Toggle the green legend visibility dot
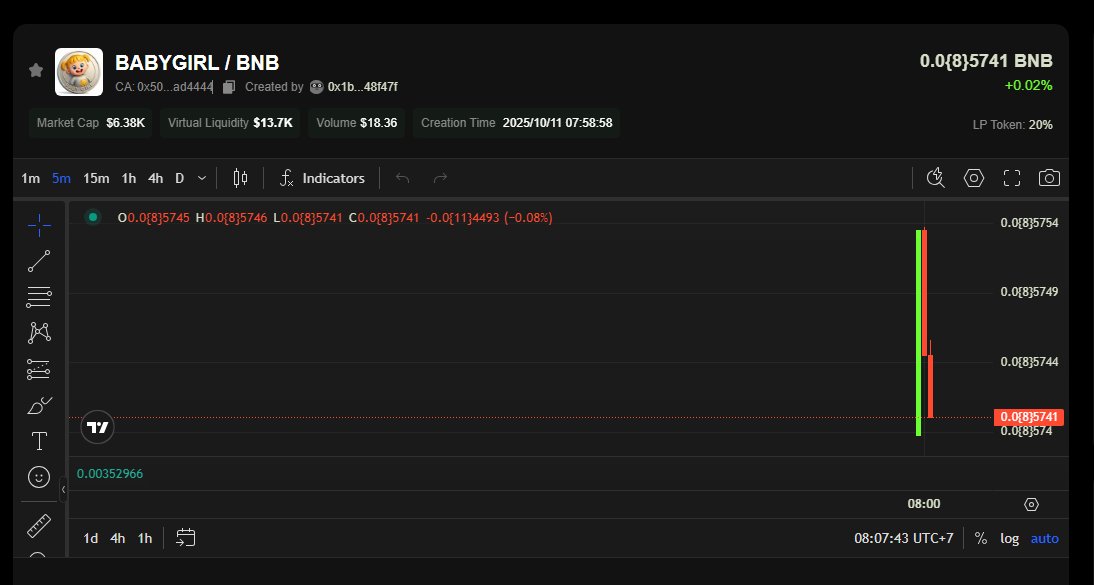The image size is (1094, 585). coord(93,217)
